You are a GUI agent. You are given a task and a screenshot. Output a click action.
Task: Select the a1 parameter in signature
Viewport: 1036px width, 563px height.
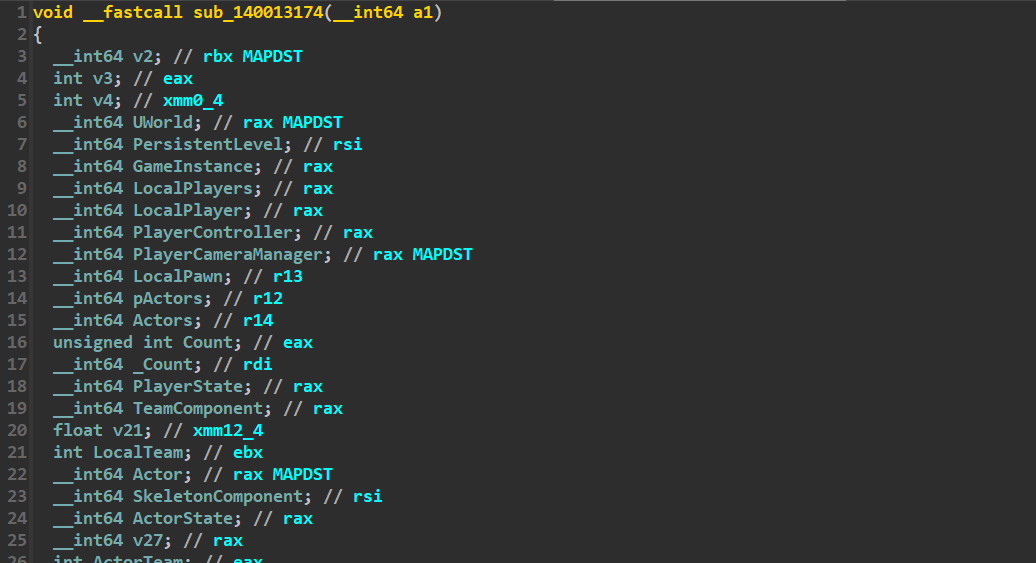423,13
